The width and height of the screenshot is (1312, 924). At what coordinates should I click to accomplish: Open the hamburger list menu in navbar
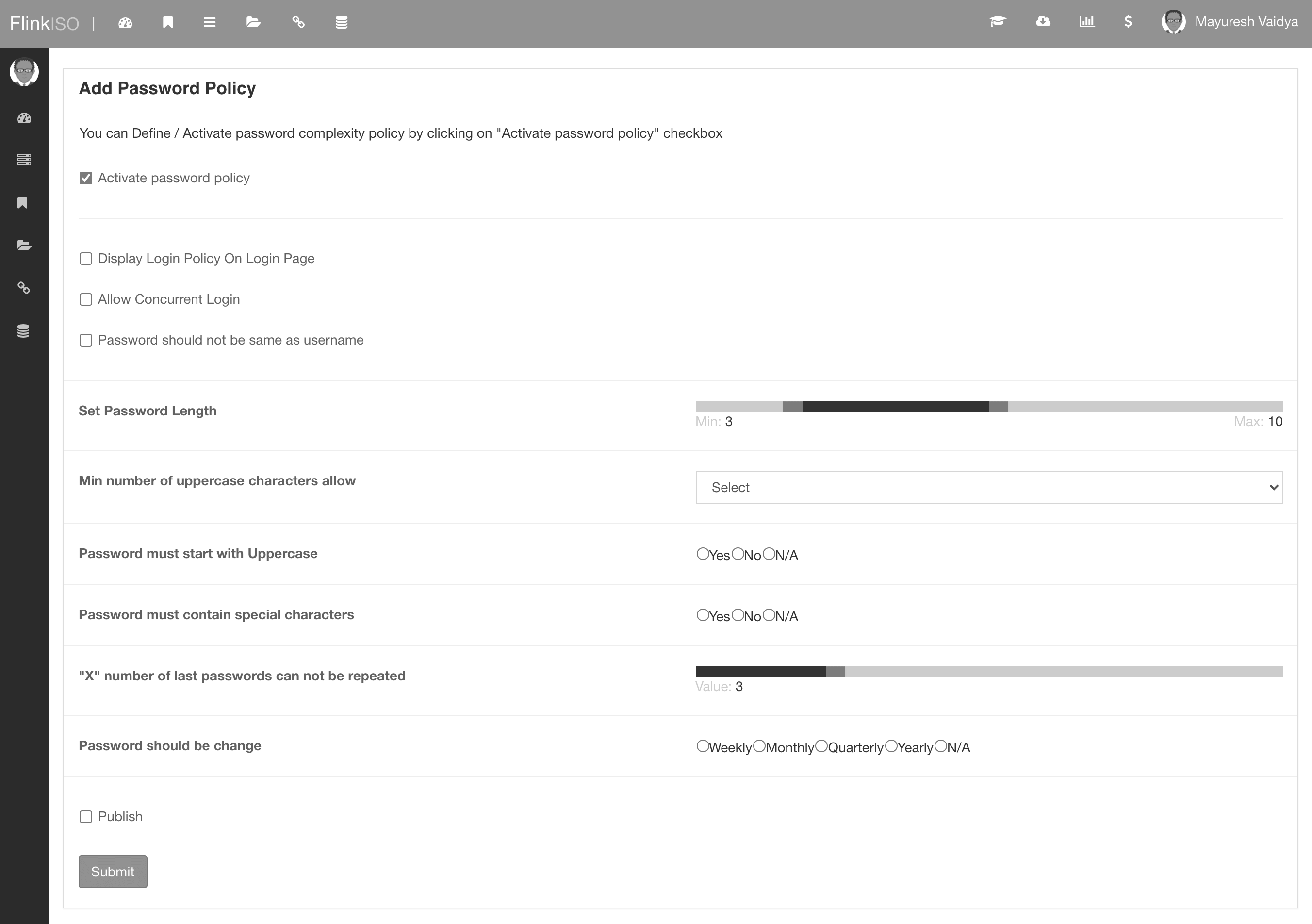(x=210, y=23)
